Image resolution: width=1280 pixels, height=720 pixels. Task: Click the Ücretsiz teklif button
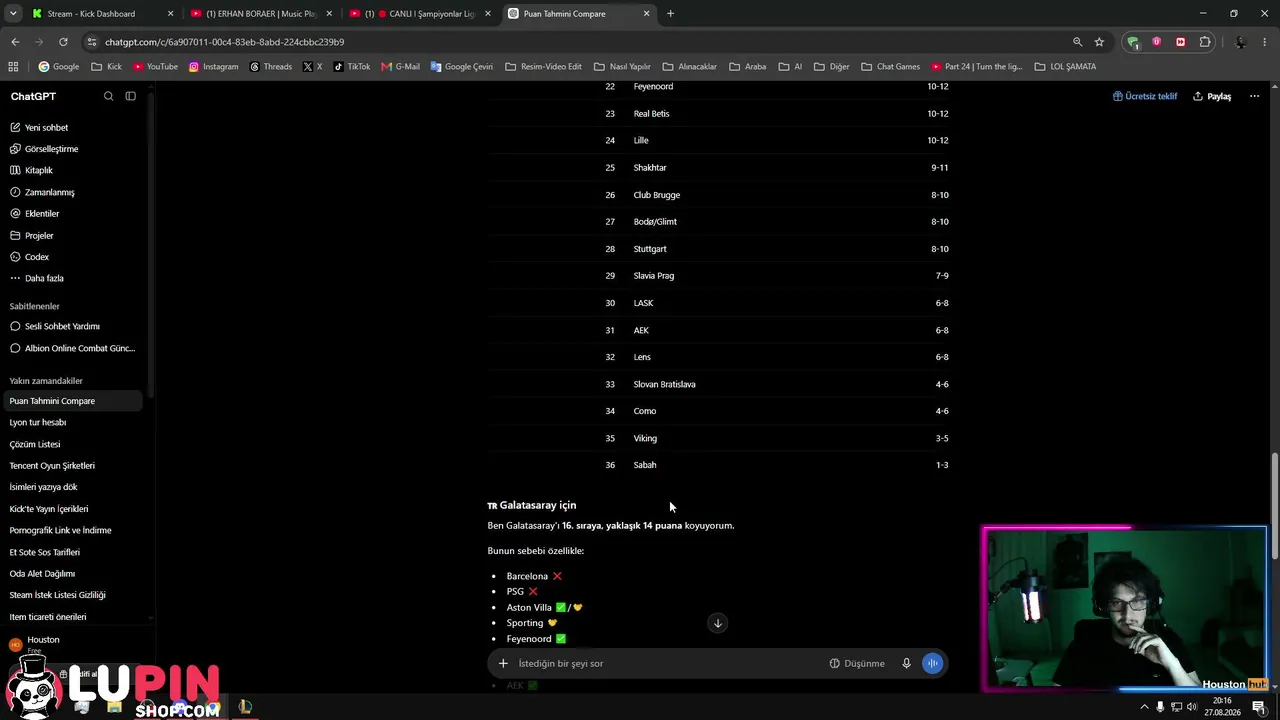pos(1145,96)
